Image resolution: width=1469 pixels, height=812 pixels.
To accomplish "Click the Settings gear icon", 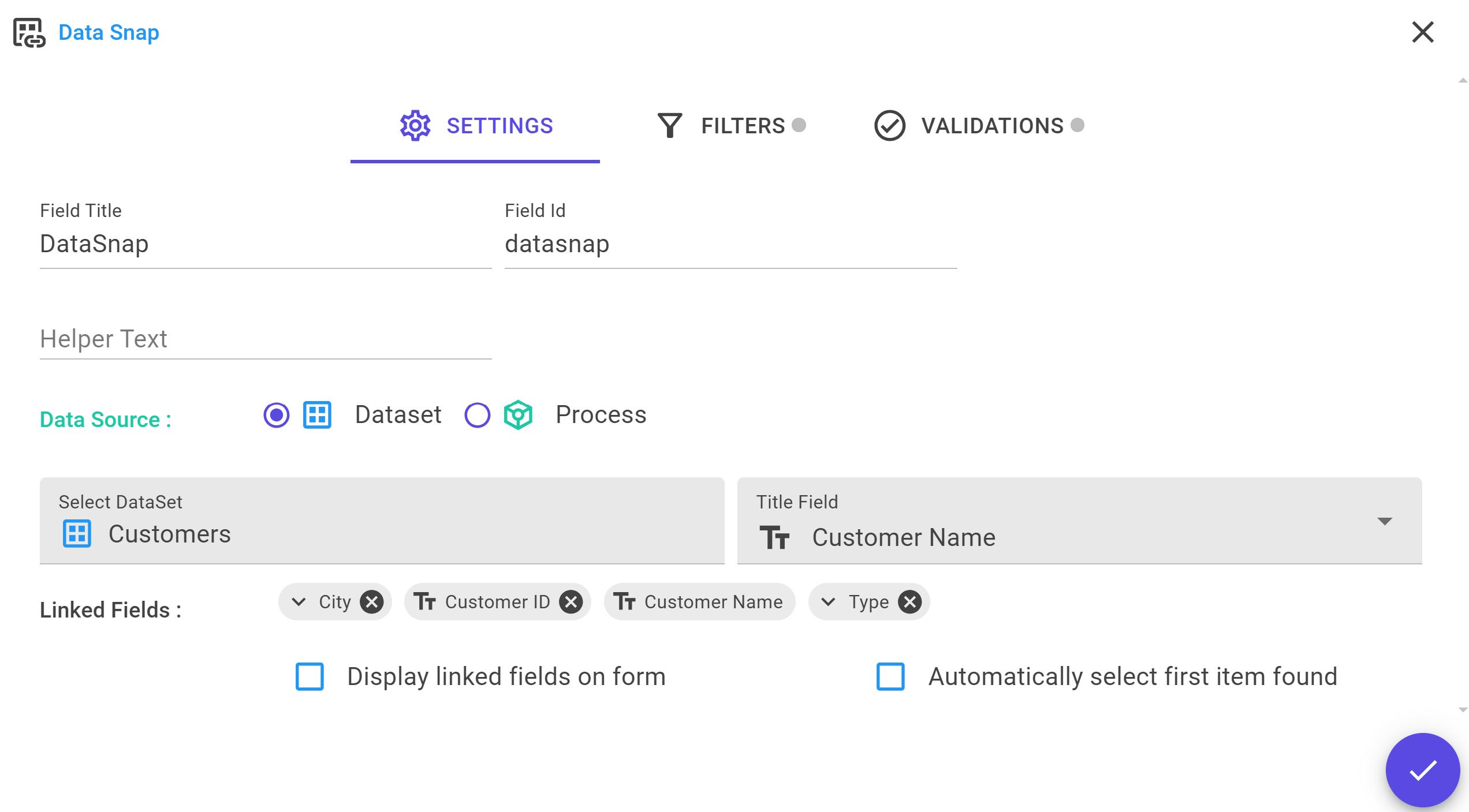I will 415,125.
